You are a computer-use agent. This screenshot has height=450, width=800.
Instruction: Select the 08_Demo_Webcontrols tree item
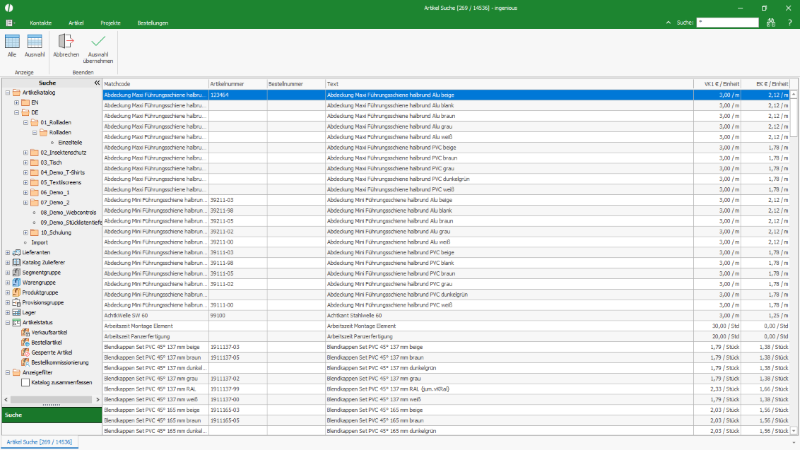tap(68, 213)
